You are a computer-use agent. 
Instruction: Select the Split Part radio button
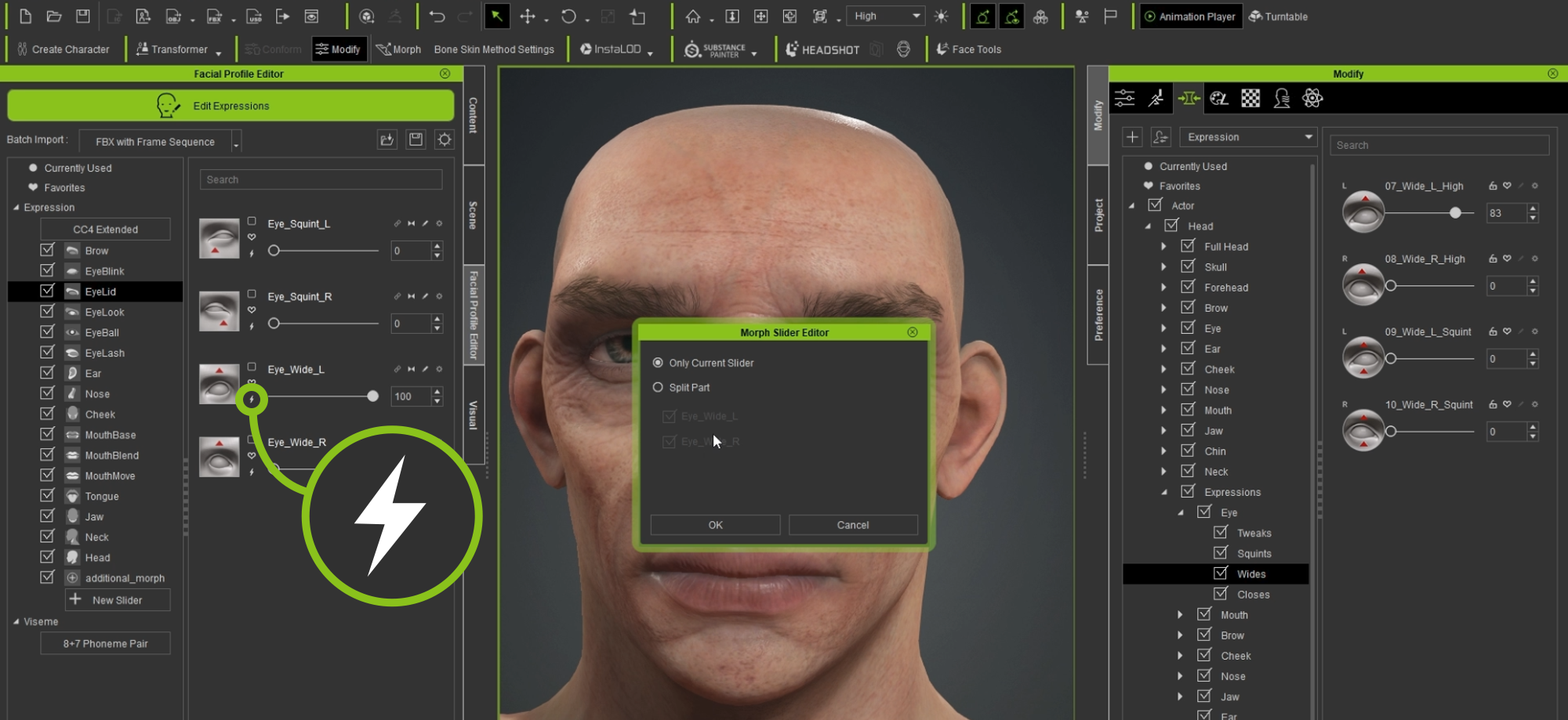click(x=658, y=387)
